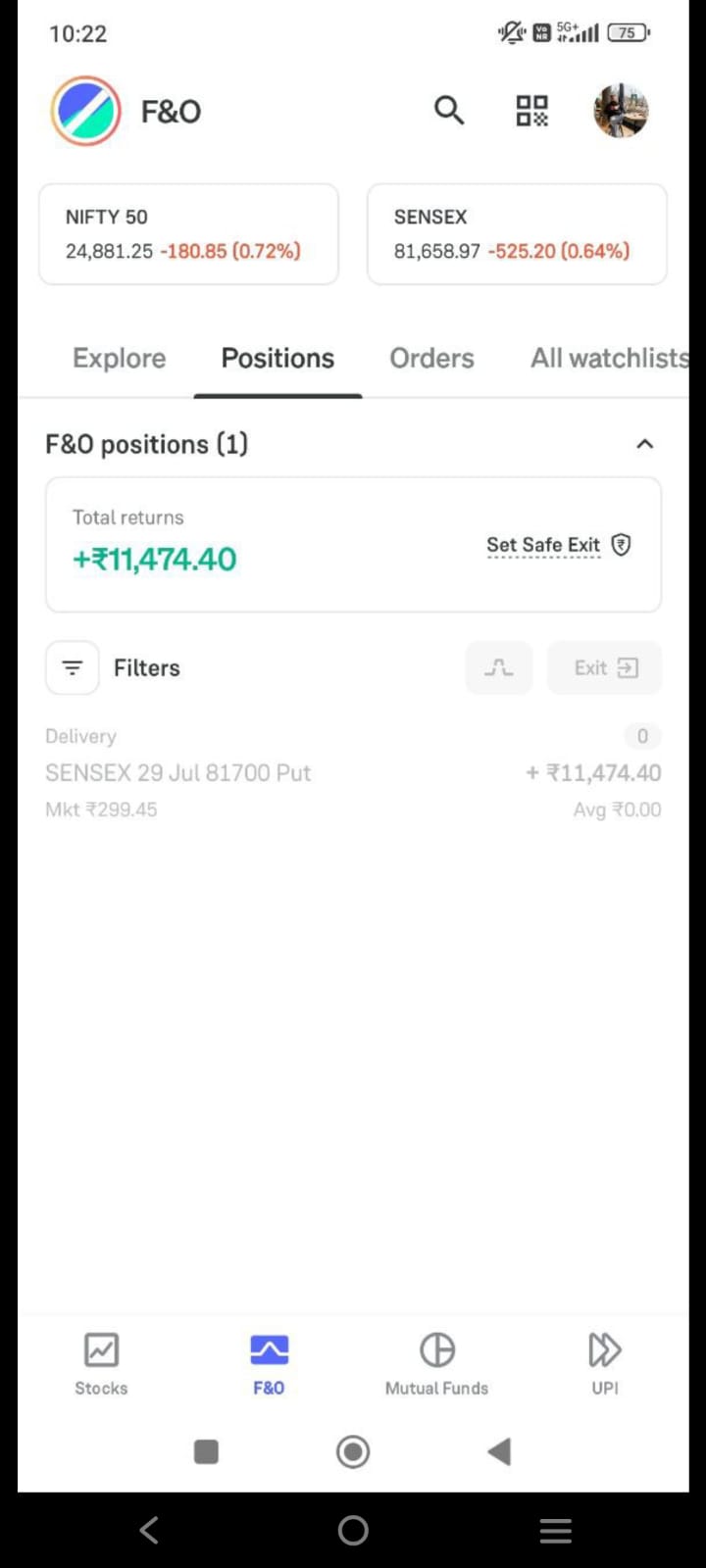Open the SENSEX index card
Viewport: 706px width, 1568px height.
(x=517, y=234)
